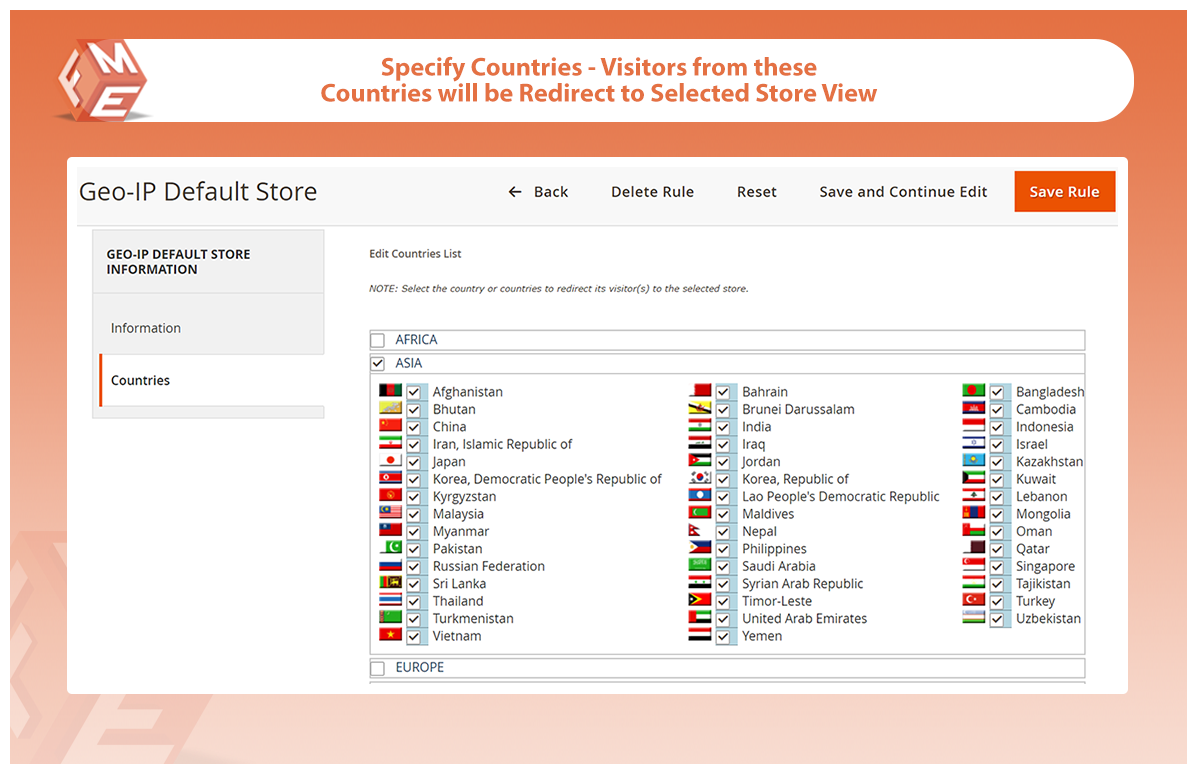The width and height of the screenshot is (1197, 774).
Task: Click the India flag icon
Action: point(699,426)
